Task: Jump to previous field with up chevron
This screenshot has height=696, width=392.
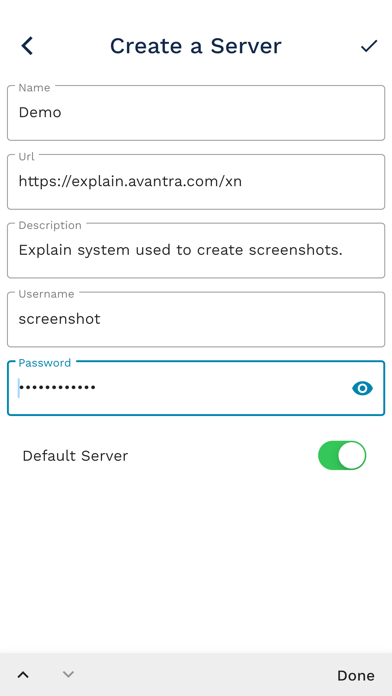Action: 23,675
